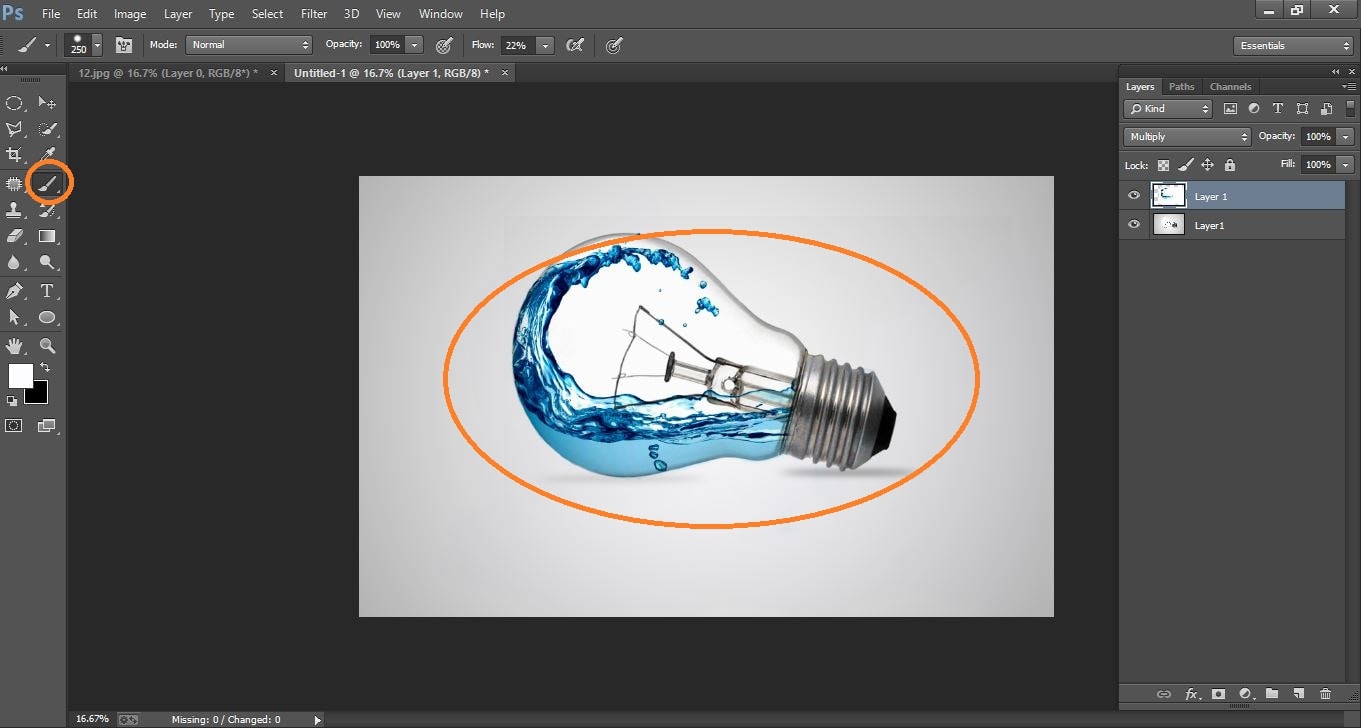Open the Multiply blend mode dropdown
This screenshot has width=1361, height=728.
(1186, 135)
